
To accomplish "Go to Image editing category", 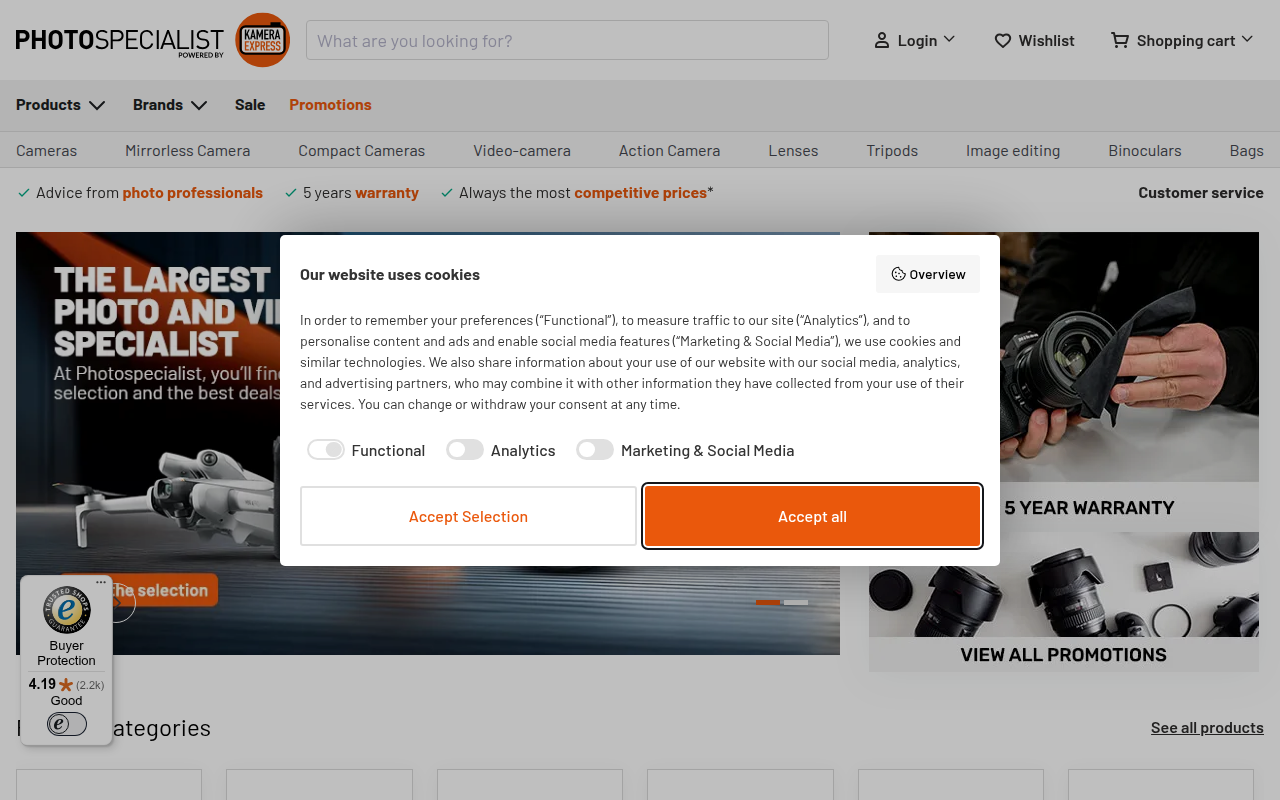I will tap(1013, 151).
